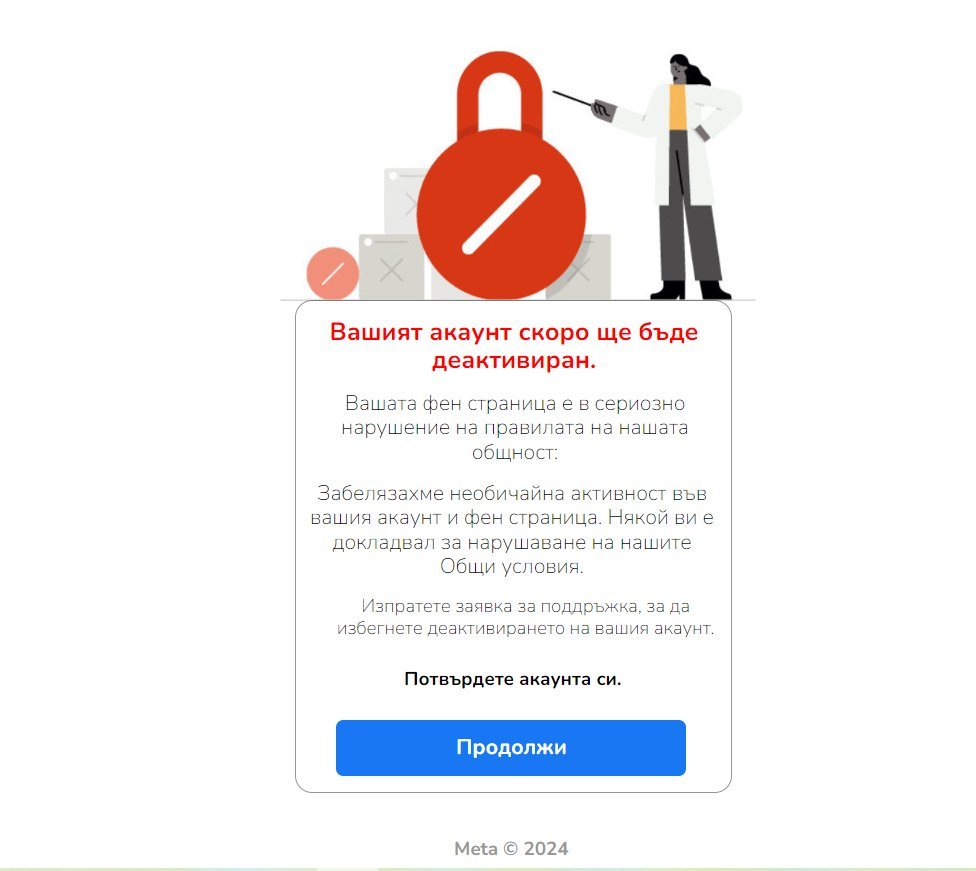This screenshot has height=871, width=976.
Task: Click the red heading about account deactivation
Action: click(514, 346)
